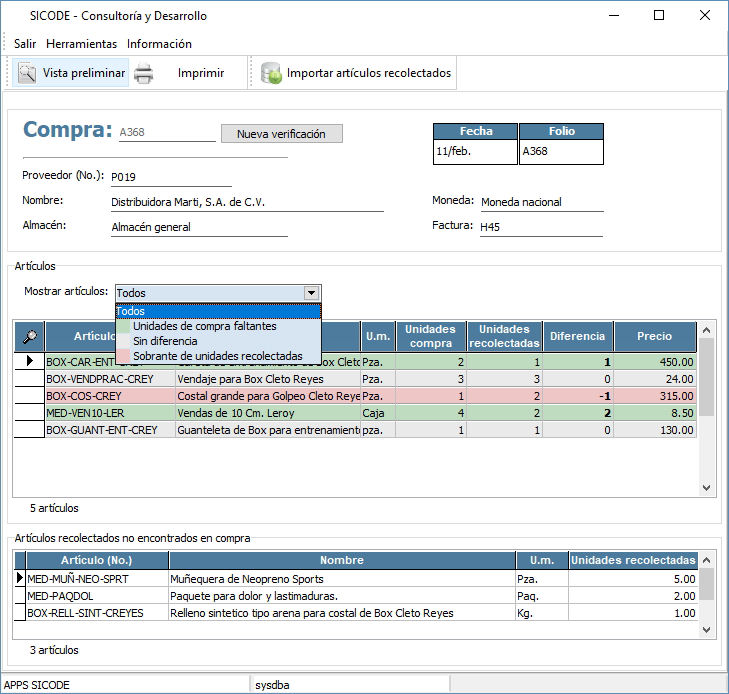Click the printer icon for Imprimir

point(144,73)
